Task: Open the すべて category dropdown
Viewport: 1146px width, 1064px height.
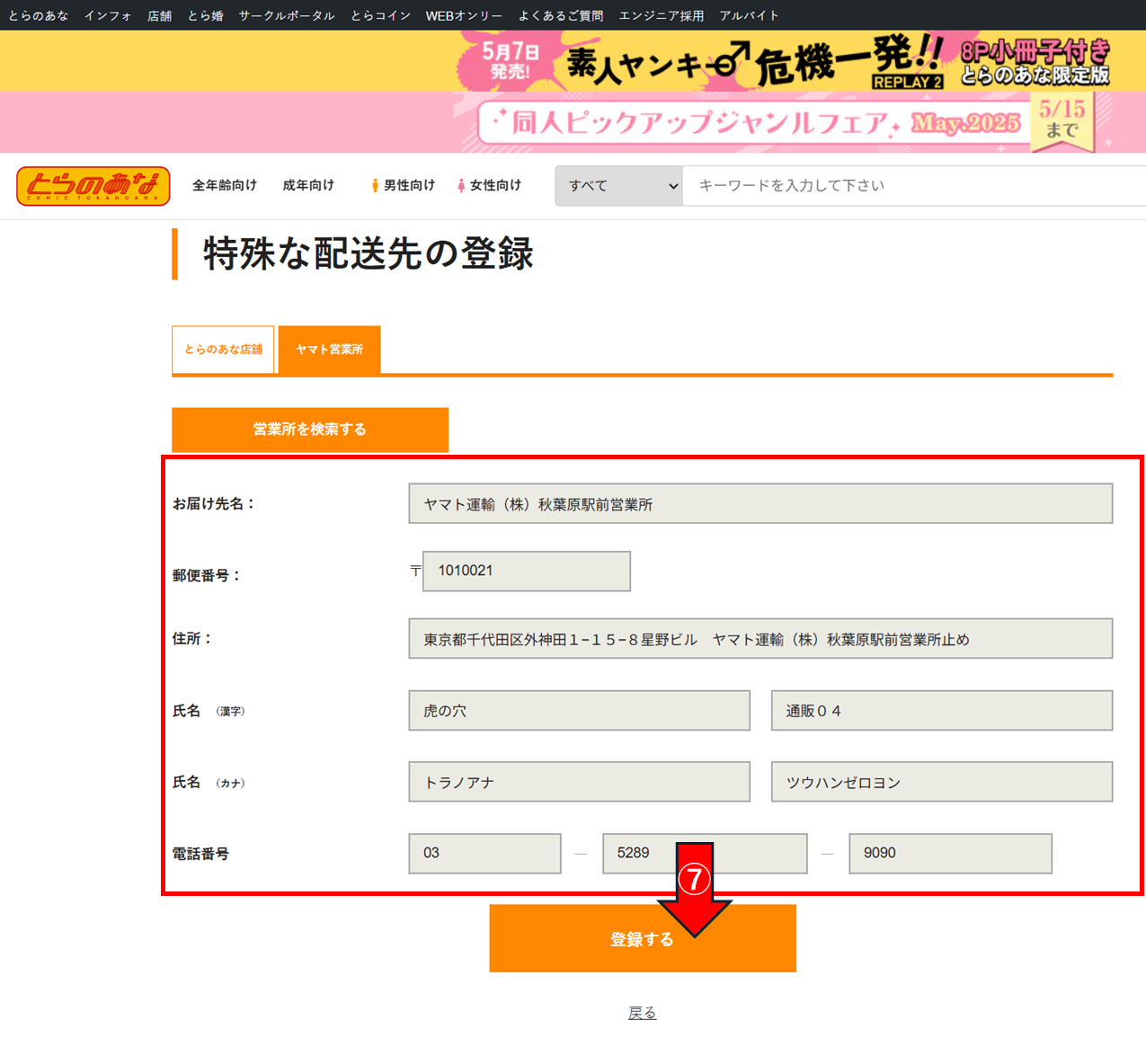Action: click(618, 186)
